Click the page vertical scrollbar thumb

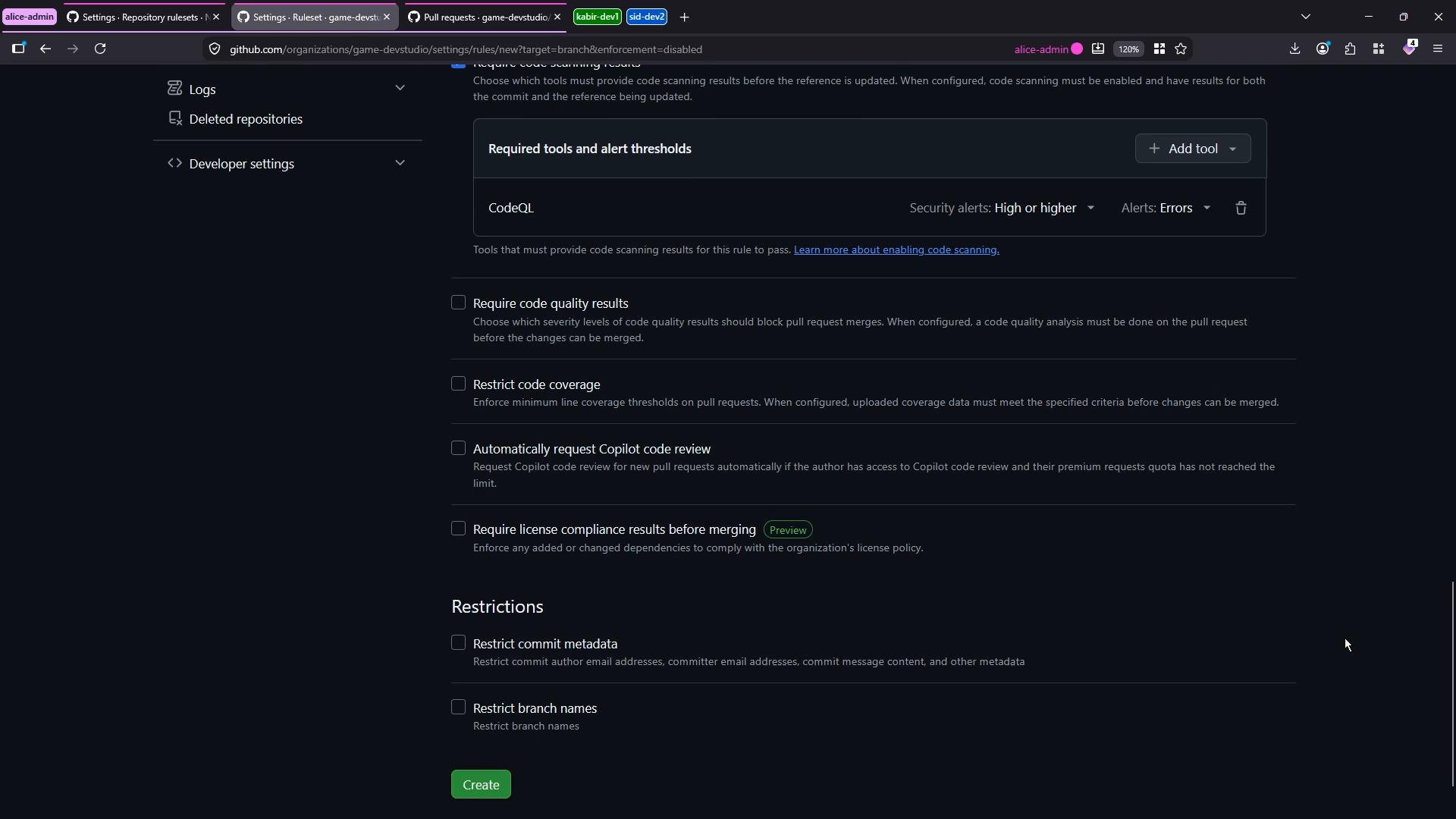[x=1452, y=683]
